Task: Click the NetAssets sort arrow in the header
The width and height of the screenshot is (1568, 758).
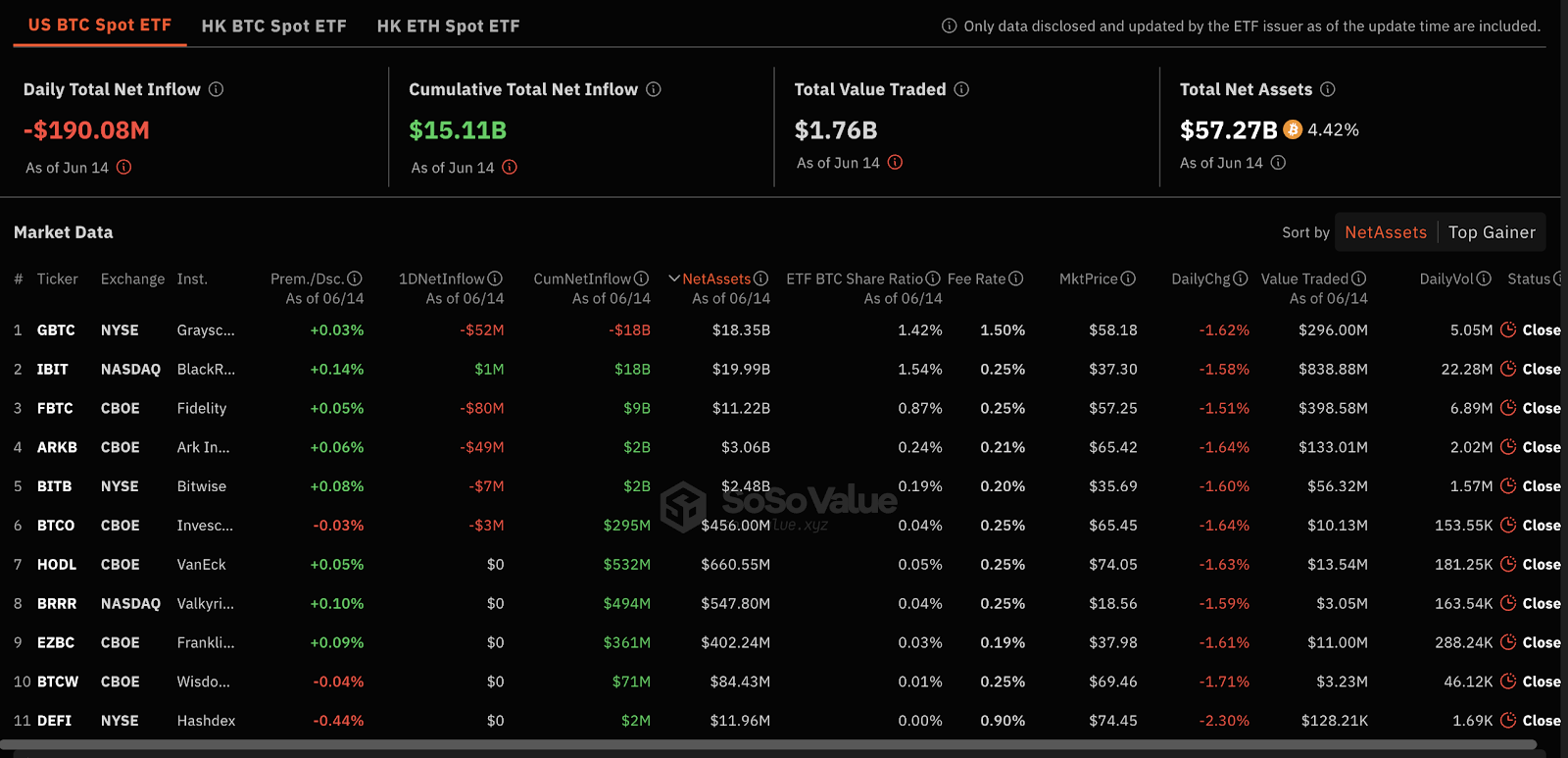Action: (x=674, y=278)
